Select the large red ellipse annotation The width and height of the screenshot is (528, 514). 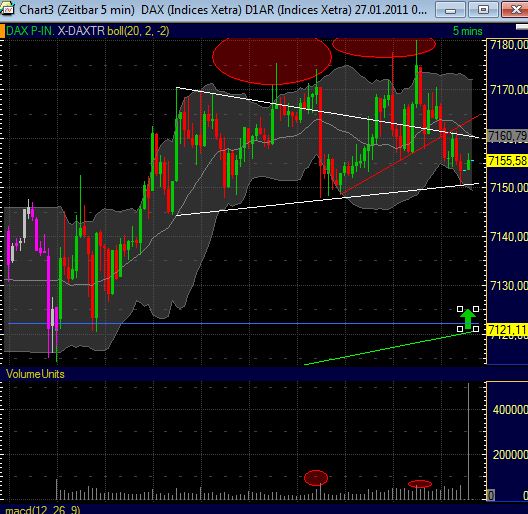pos(272,61)
